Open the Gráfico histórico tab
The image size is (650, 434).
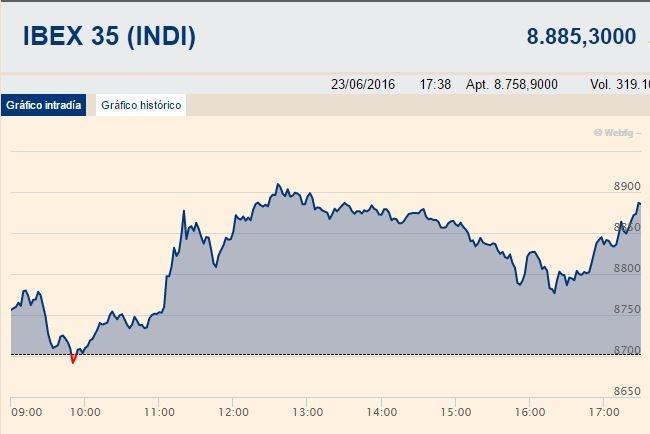pyautogui.click(x=141, y=105)
